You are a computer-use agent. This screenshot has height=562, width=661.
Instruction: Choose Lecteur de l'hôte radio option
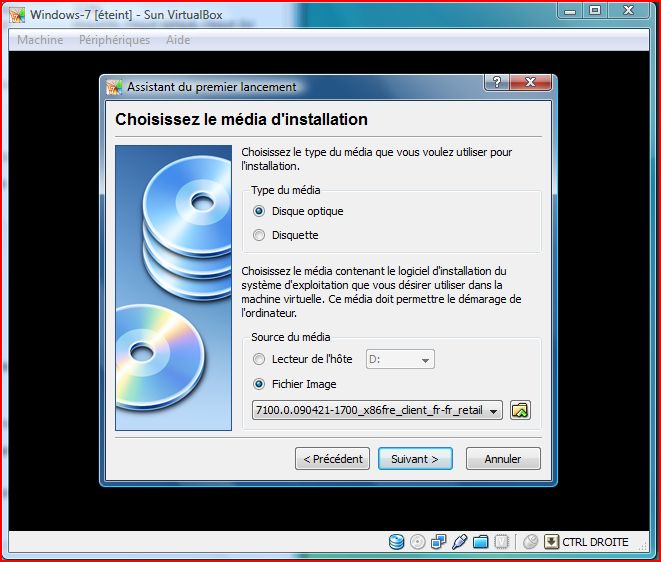(259, 359)
